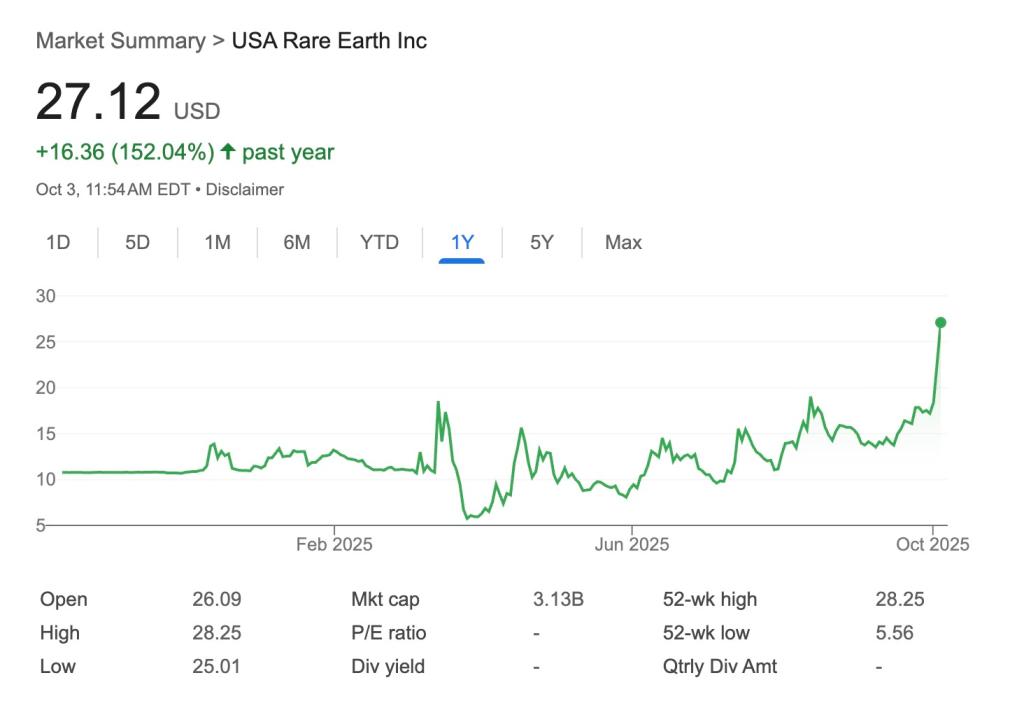The height and width of the screenshot is (708, 1024).
Task: Open the Disclaimer link
Action: tap(247, 189)
